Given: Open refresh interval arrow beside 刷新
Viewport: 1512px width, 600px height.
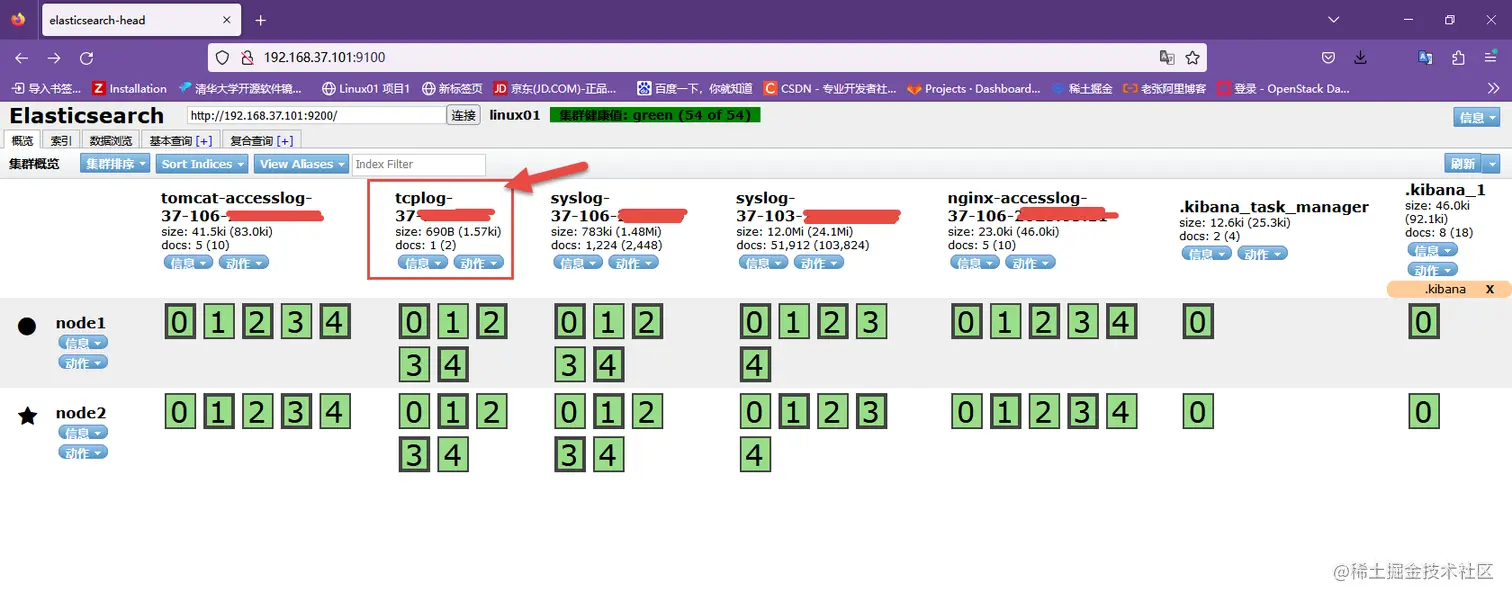Looking at the screenshot, I should 1491,164.
